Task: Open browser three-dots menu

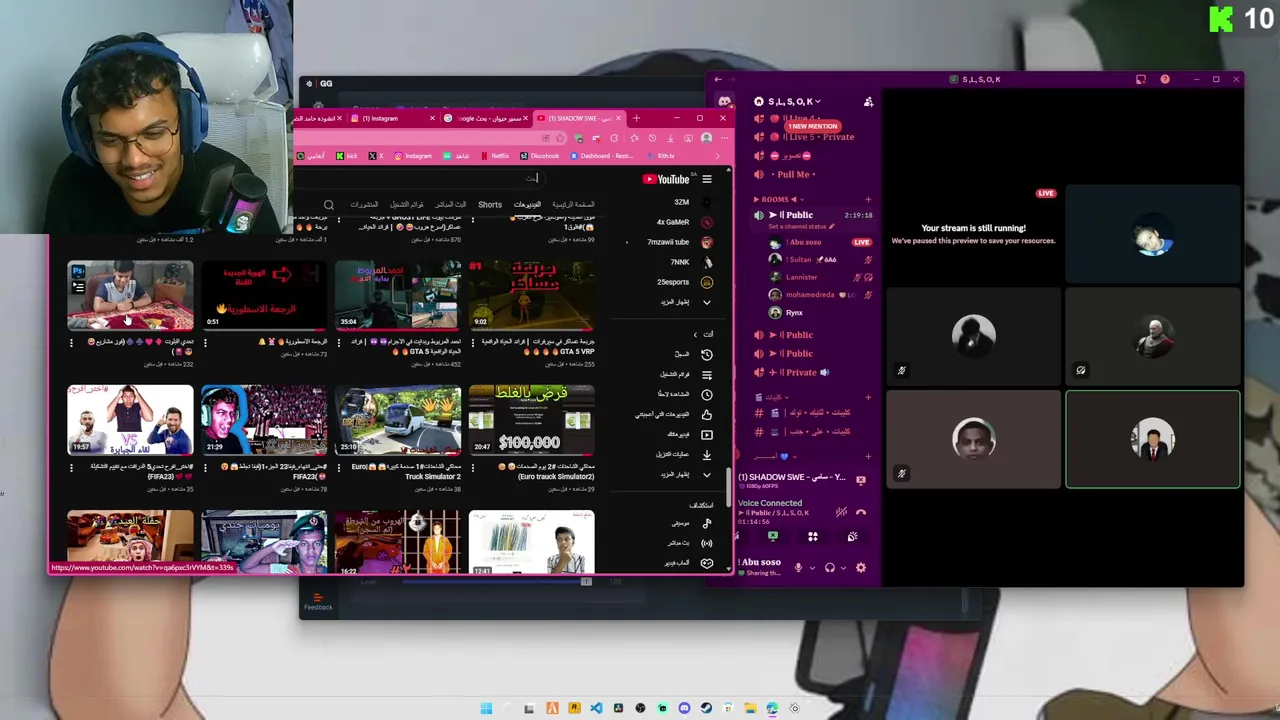Action: pyautogui.click(x=723, y=139)
